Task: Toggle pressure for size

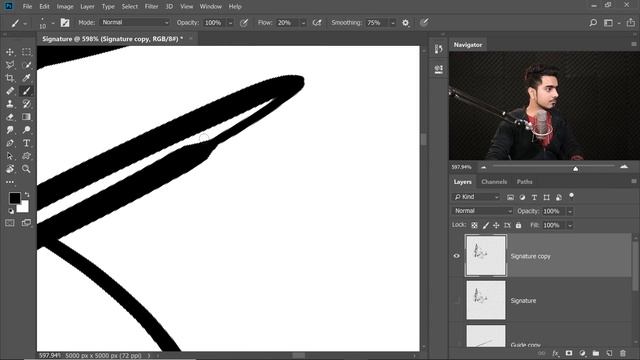Action: tap(424, 23)
